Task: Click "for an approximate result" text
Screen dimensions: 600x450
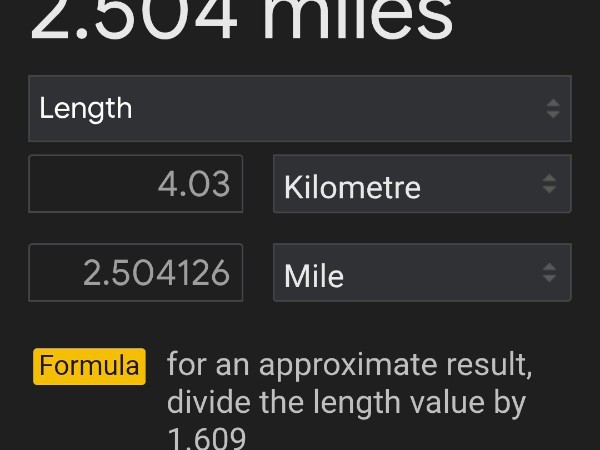Action: (350, 365)
